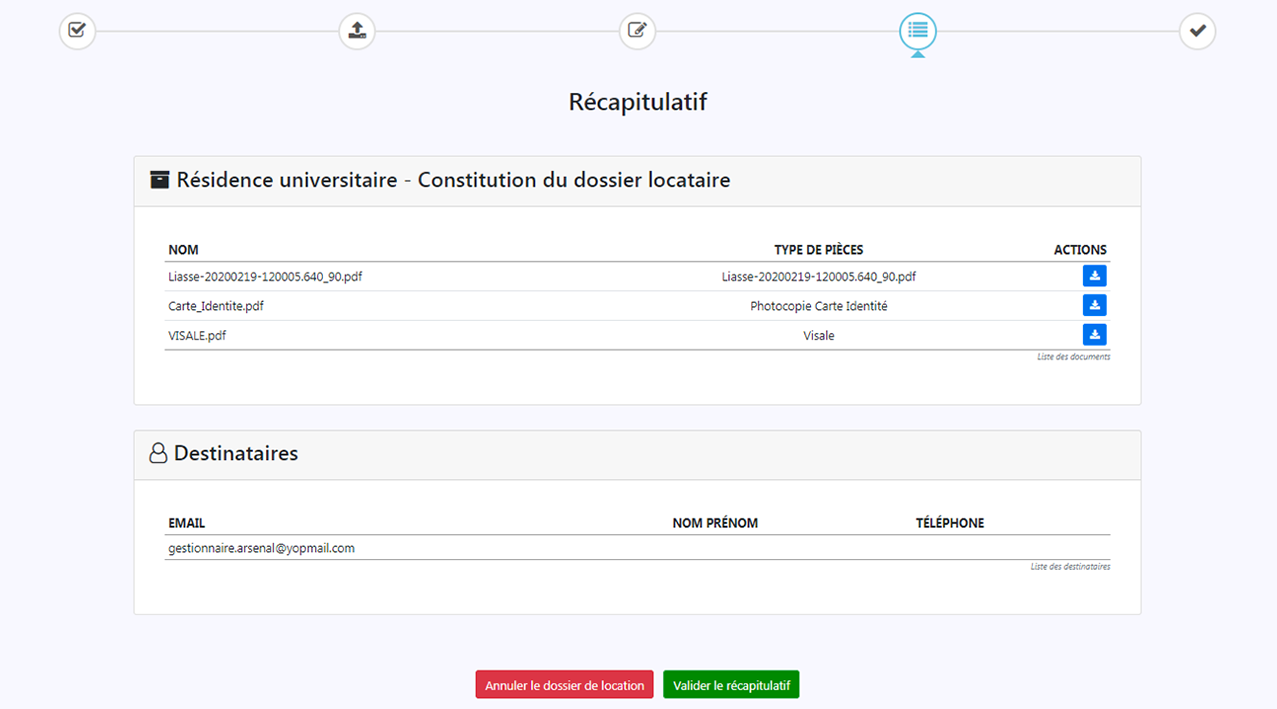Download the VISALE.pdf document
The width and height of the screenshot is (1277, 709).
(x=1094, y=335)
